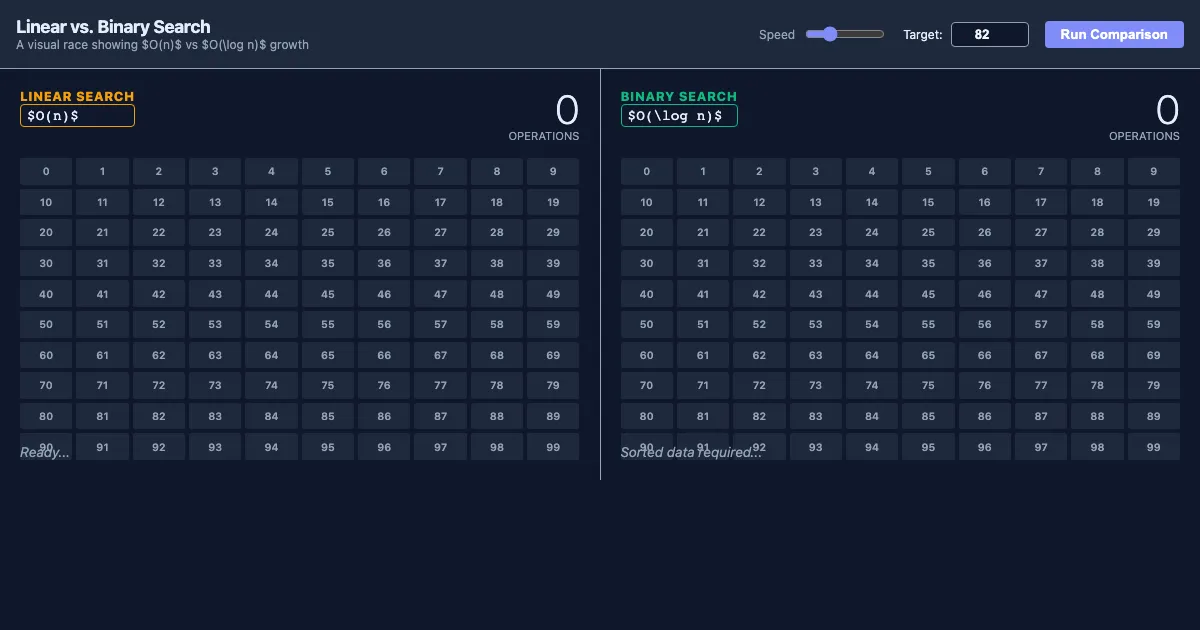Image resolution: width=1200 pixels, height=630 pixels.
Task: Select cell 15 in Linear Search grid
Action: 328,202
